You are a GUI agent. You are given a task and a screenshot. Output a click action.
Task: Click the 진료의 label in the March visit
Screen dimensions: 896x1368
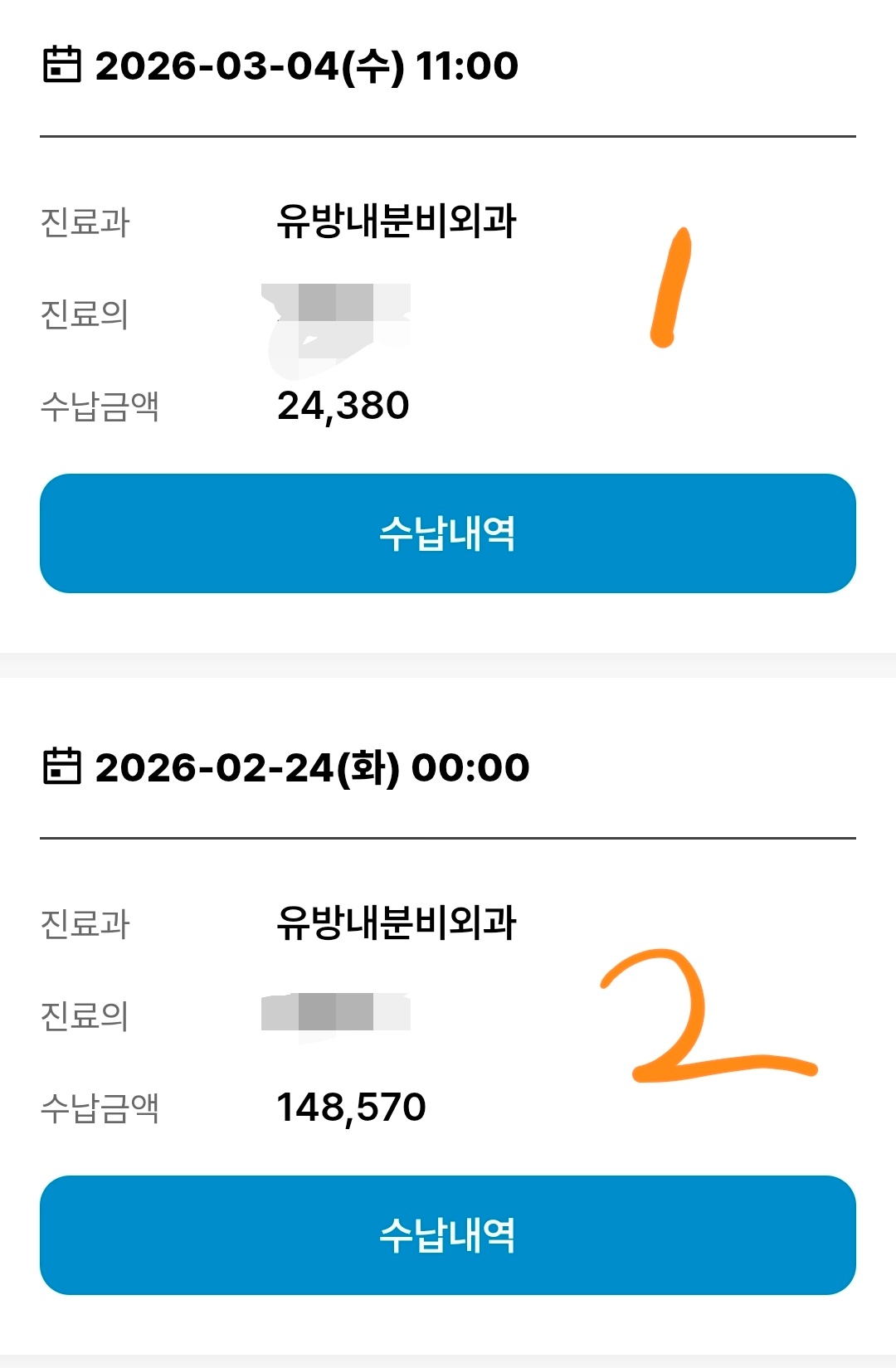tap(85, 314)
